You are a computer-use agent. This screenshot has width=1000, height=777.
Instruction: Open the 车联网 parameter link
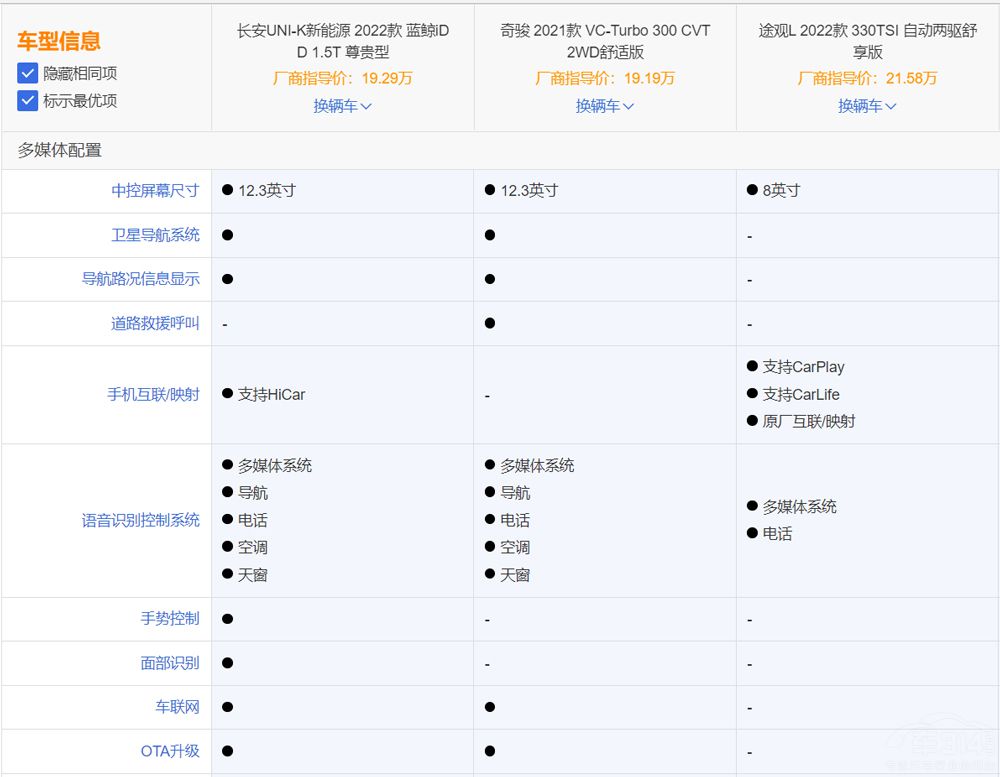click(x=177, y=706)
